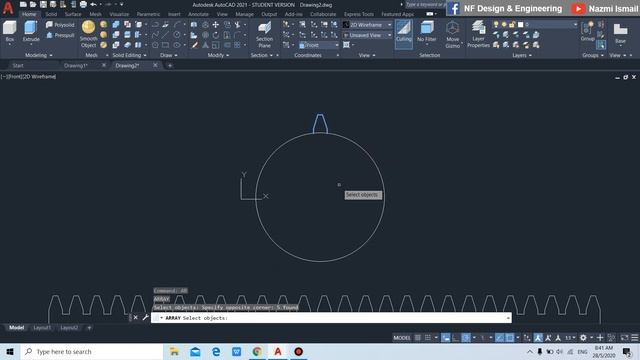This screenshot has width=640, height=360.
Task: Toggle object snap in status bar
Action: pos(510,338)
